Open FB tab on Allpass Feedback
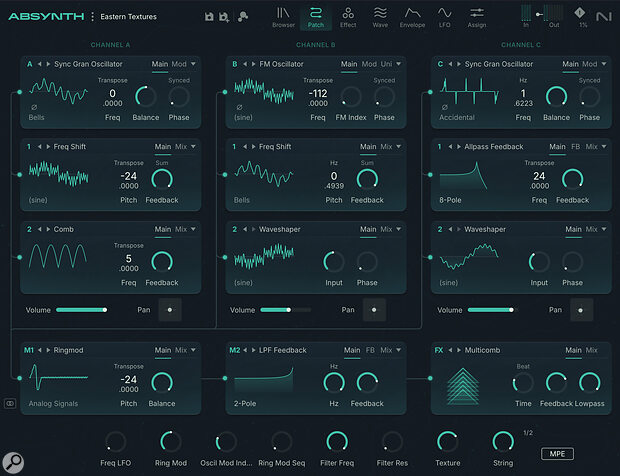Screen dimensions: 620x476 point(575,147)
